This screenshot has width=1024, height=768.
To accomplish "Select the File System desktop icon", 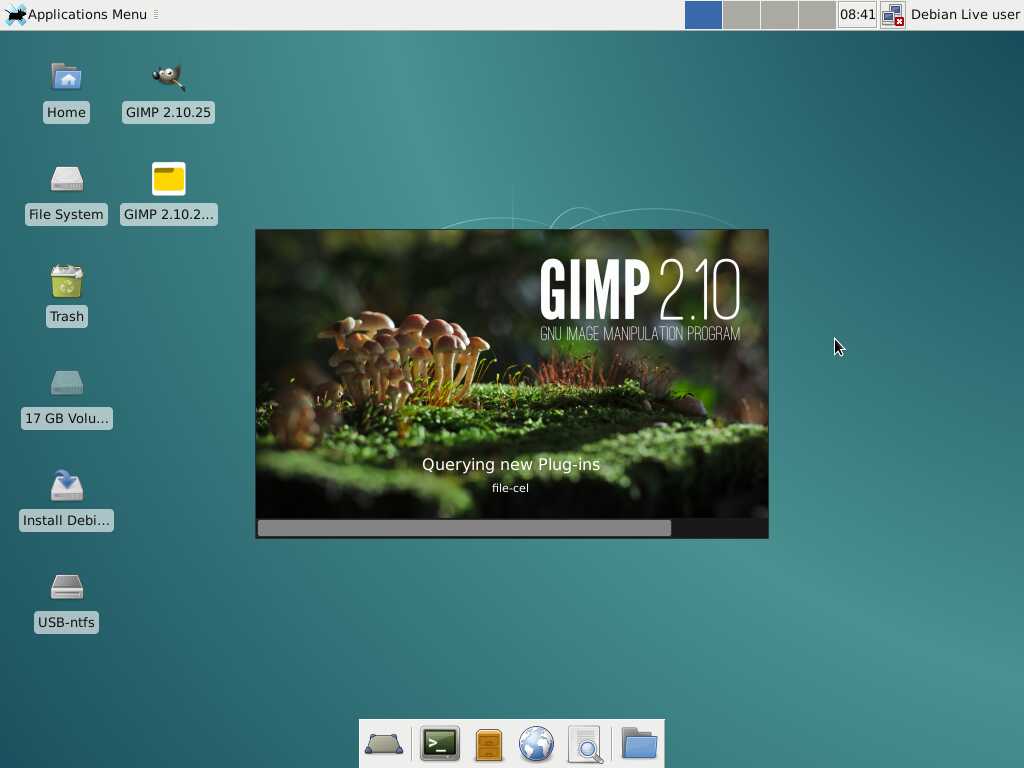I will click(x=66, y=179).
